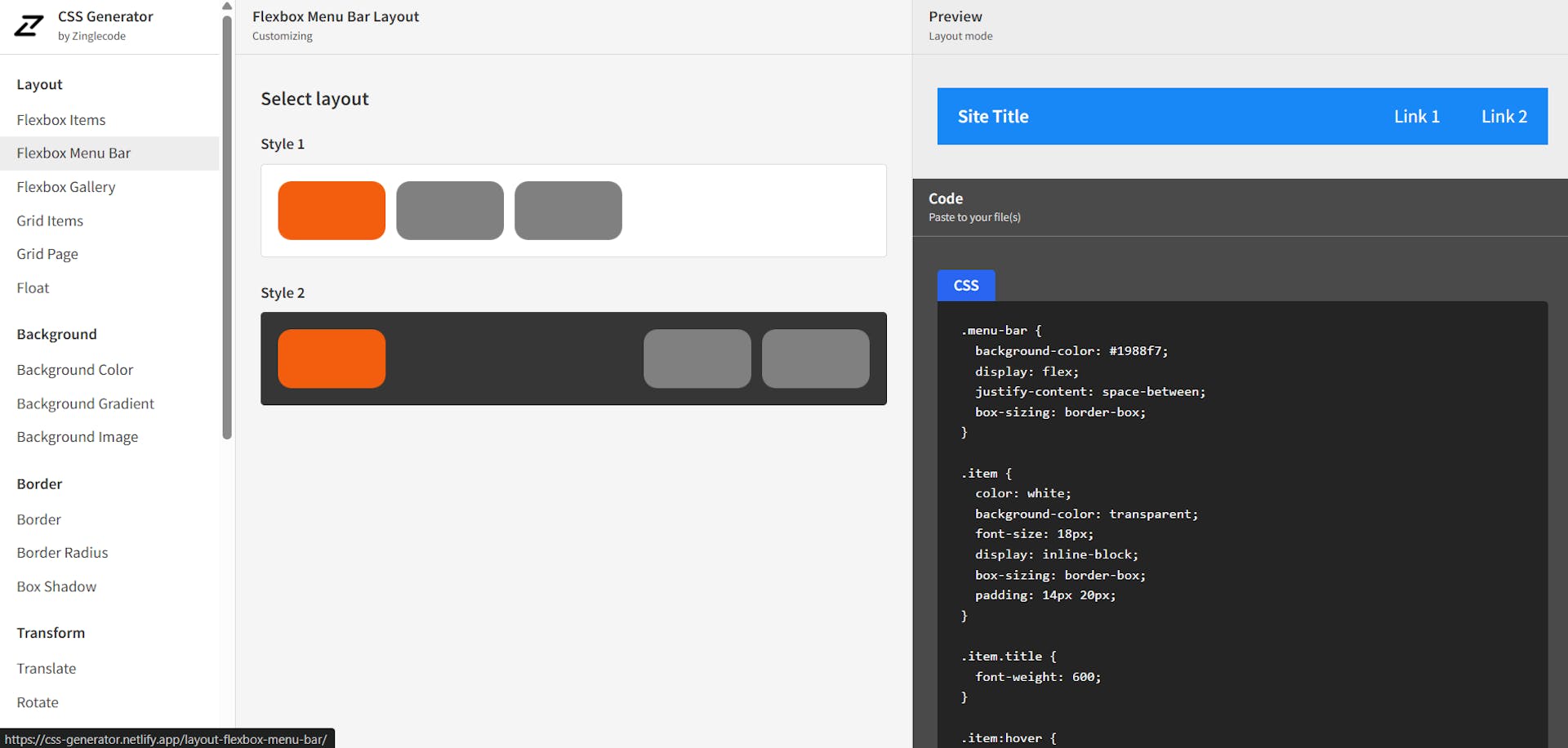This screenshot has height=748, width=1568.
Task: Open the Flexbox Items layout page
Action: tap(60, 120)
